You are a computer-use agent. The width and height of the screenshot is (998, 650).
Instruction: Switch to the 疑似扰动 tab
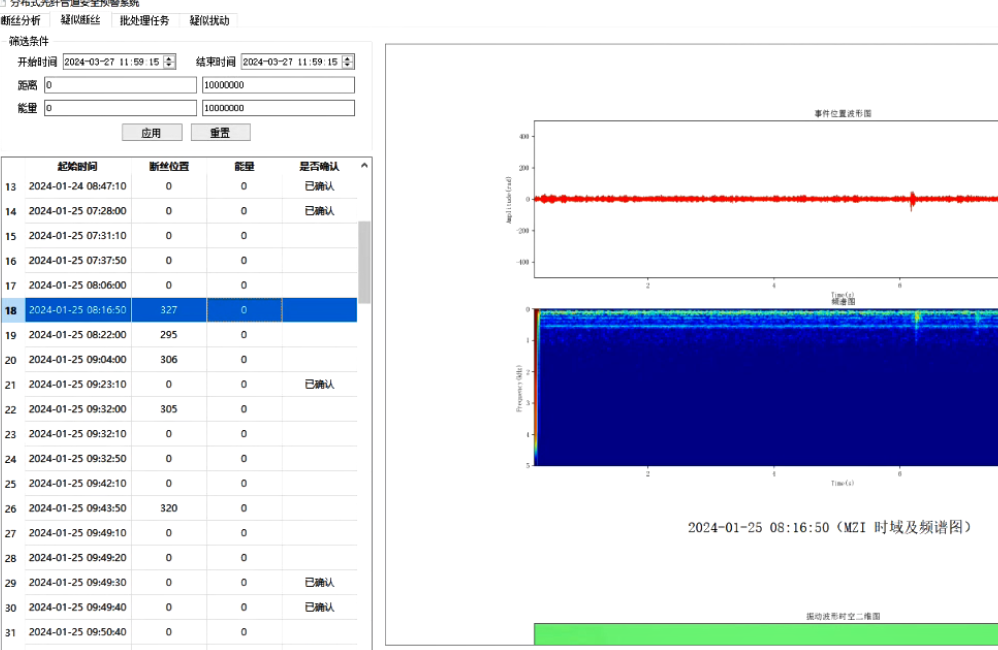click(x=209, y=20)
